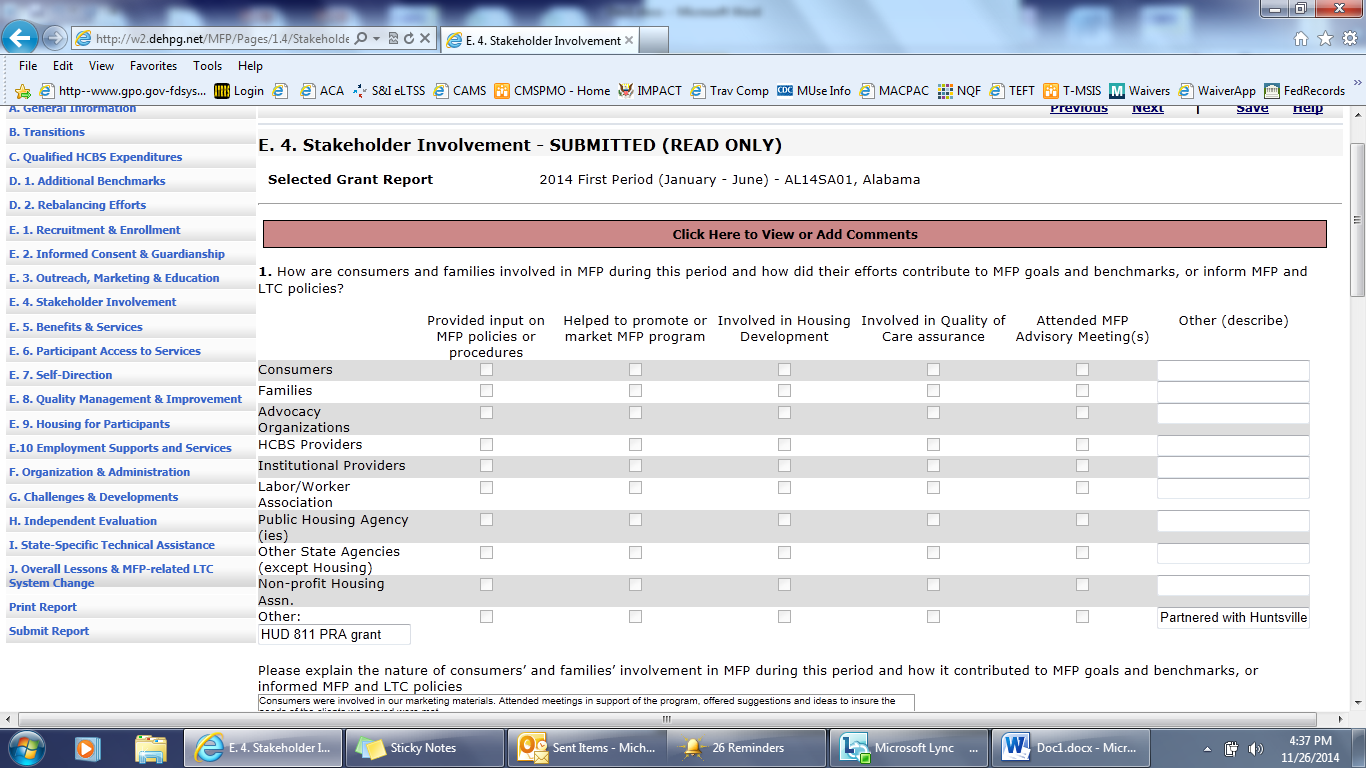Check HCBS Providers 'Quality of Care assurance' box
Image resolution: width=1366 pixels, height=768 pixels.
tap(933, 445)
